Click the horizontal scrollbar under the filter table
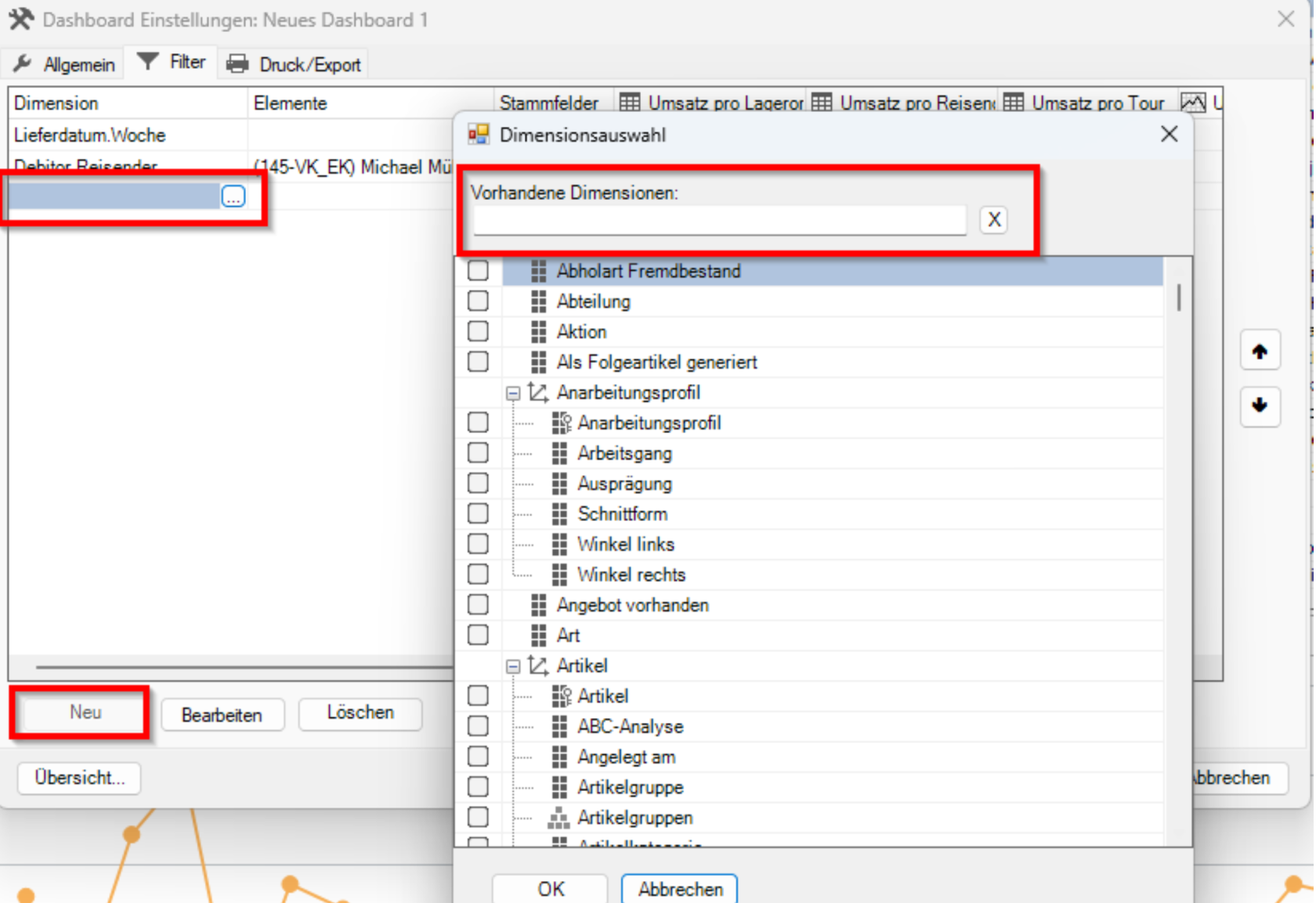This screenshot has height=903, width=1316. click(244, 667)
